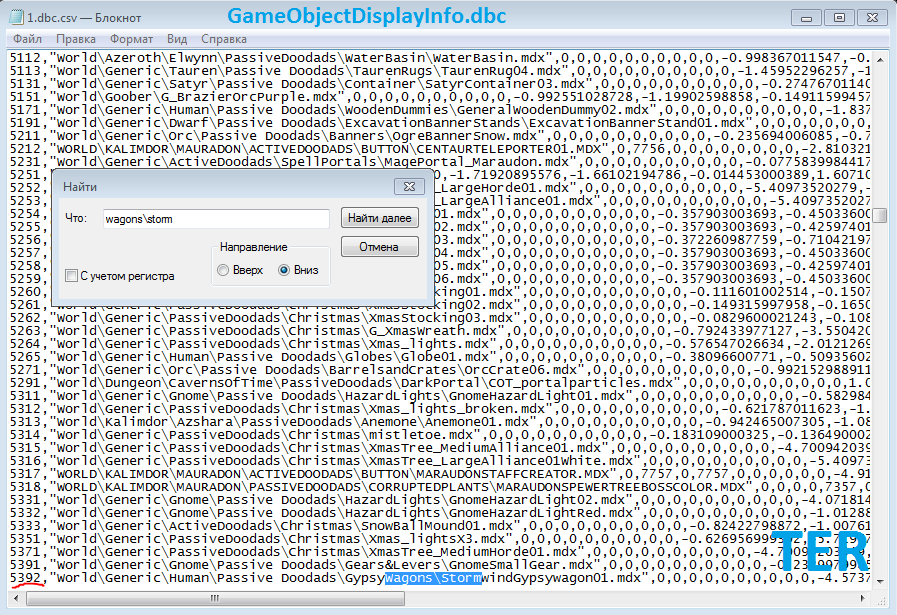Click Xmas_lights.mdx in line 5264

coord(429,344)
